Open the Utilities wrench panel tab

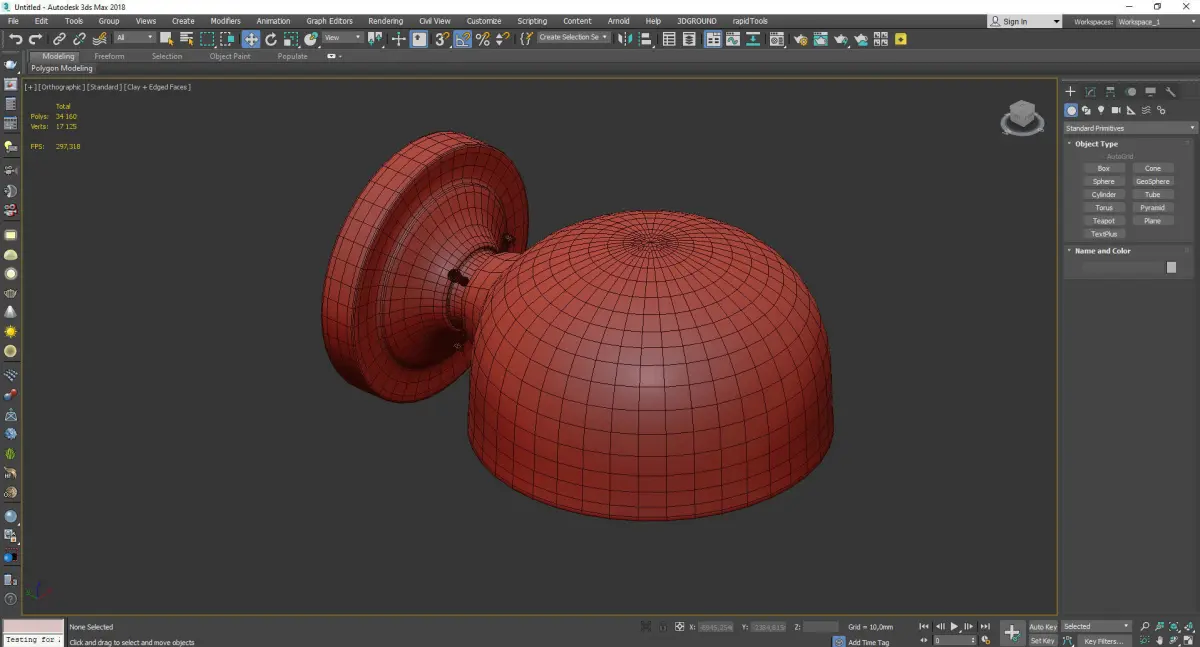pos(1170,92)
